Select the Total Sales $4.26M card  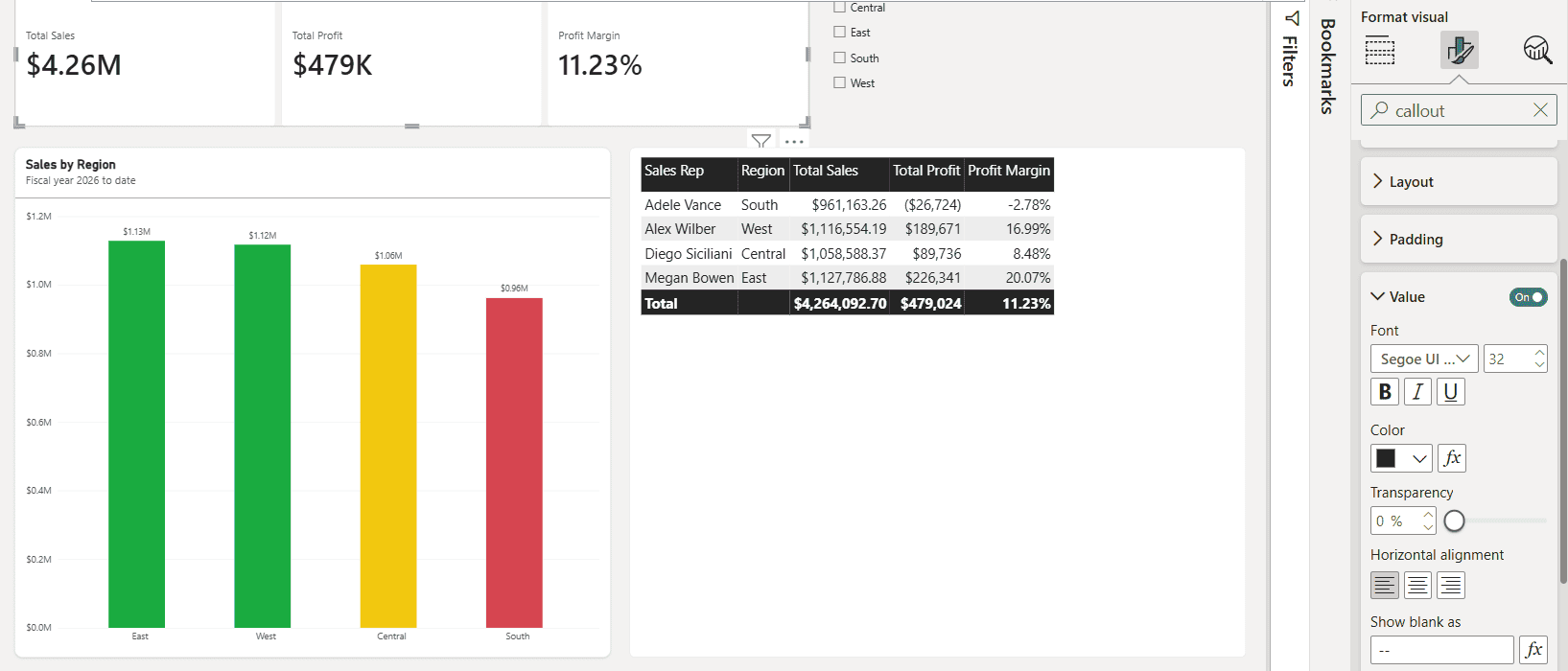(146, 63)
